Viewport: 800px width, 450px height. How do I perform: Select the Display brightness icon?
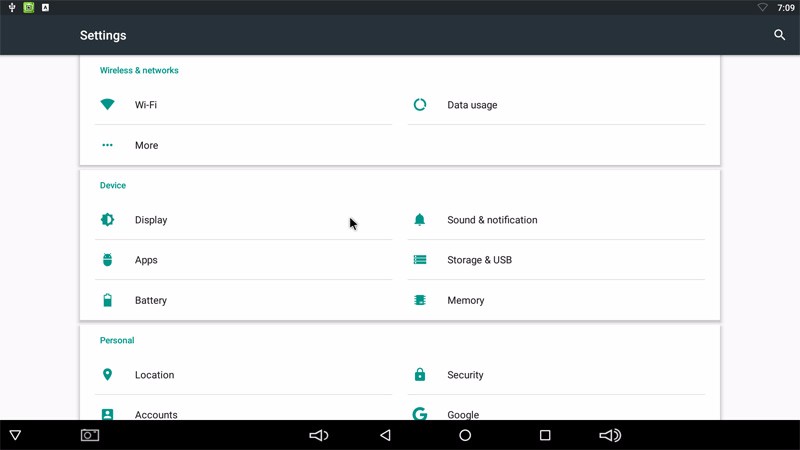click(x=108, y=220)
